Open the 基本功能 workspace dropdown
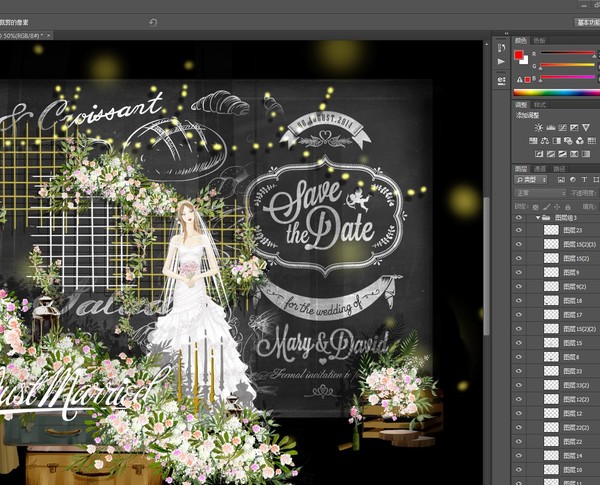The width and height of the screenshot is (600, 485). pos(587,23)
